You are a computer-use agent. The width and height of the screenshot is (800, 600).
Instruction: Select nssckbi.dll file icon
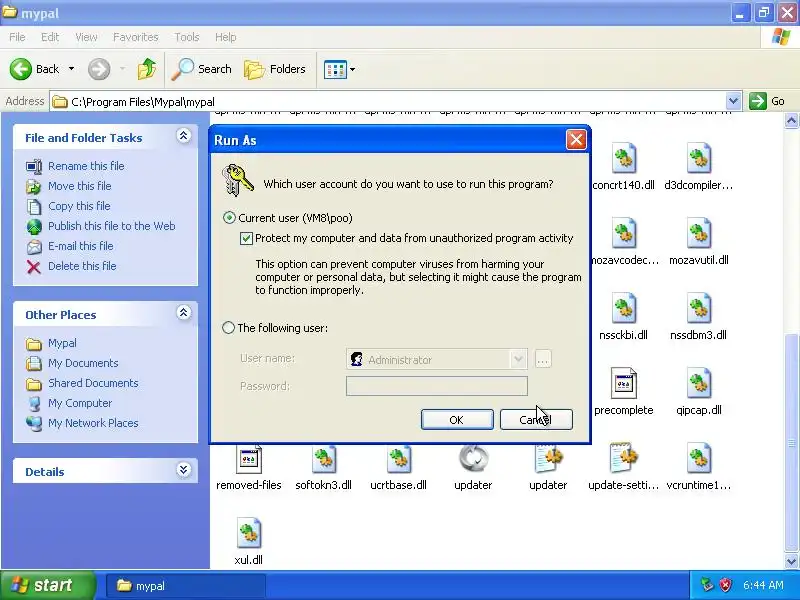(623, 308)
